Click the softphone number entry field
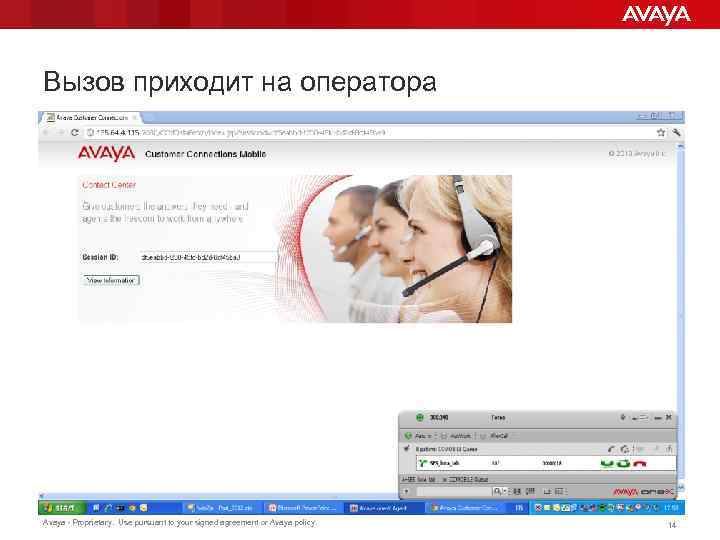Viewport: 720px width, 540px height. pyautogui.click(x=453, y=491)
